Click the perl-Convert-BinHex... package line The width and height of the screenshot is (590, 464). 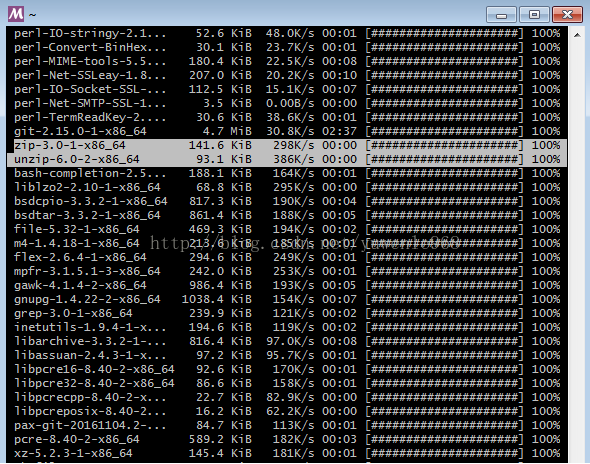287,47
